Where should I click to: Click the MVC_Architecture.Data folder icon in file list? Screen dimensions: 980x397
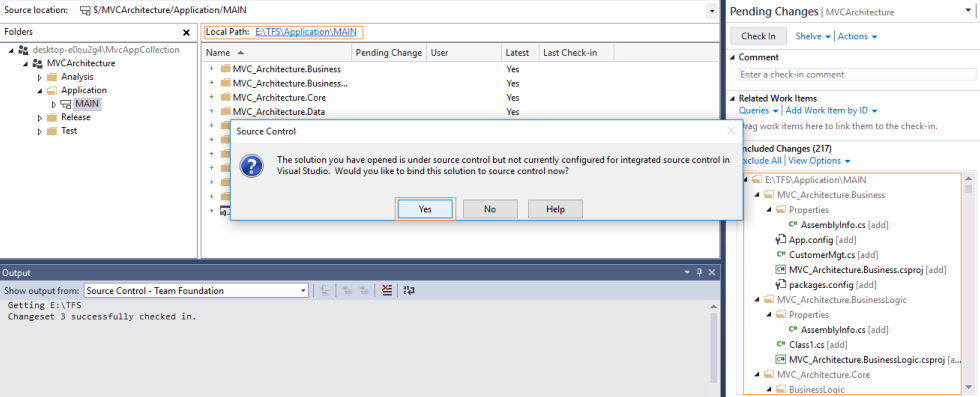pos(226,112)
